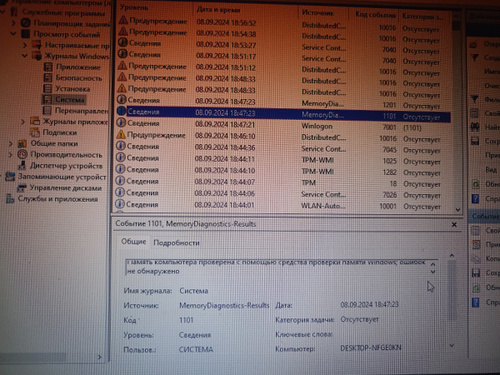Screen dimensions: 500x375
Task: Collapse the Просмотр событий node
Action: (13, 34)
